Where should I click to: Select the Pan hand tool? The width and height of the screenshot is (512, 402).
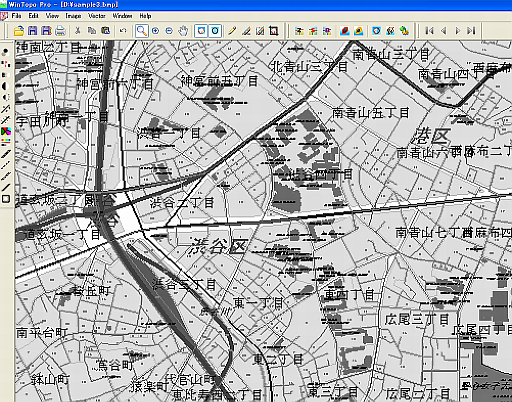tap(183, 31)
